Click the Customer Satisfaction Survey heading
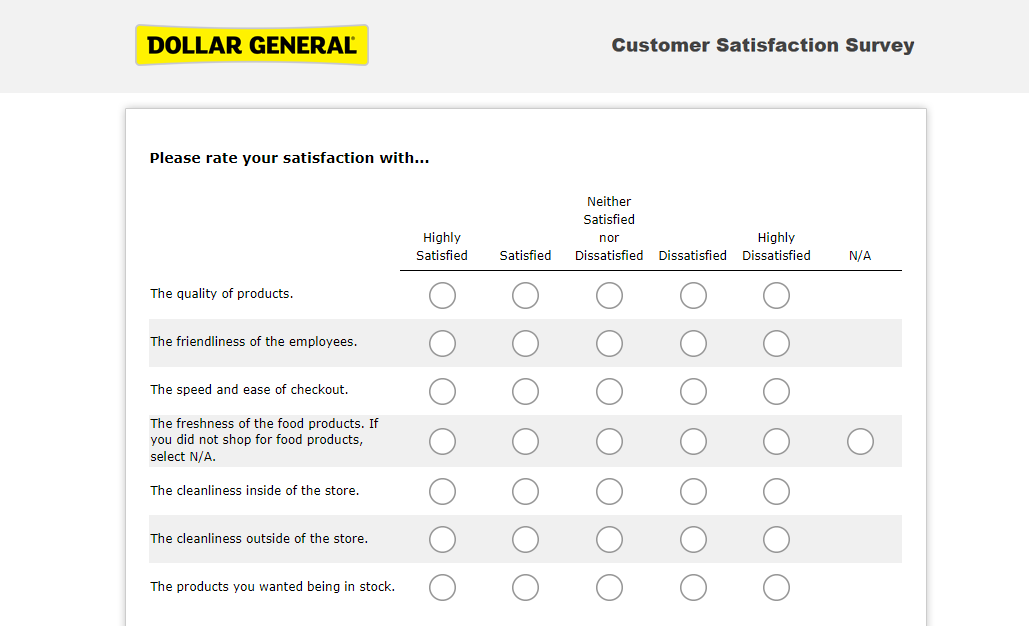 pyautogui.click(x=763, y=45)
